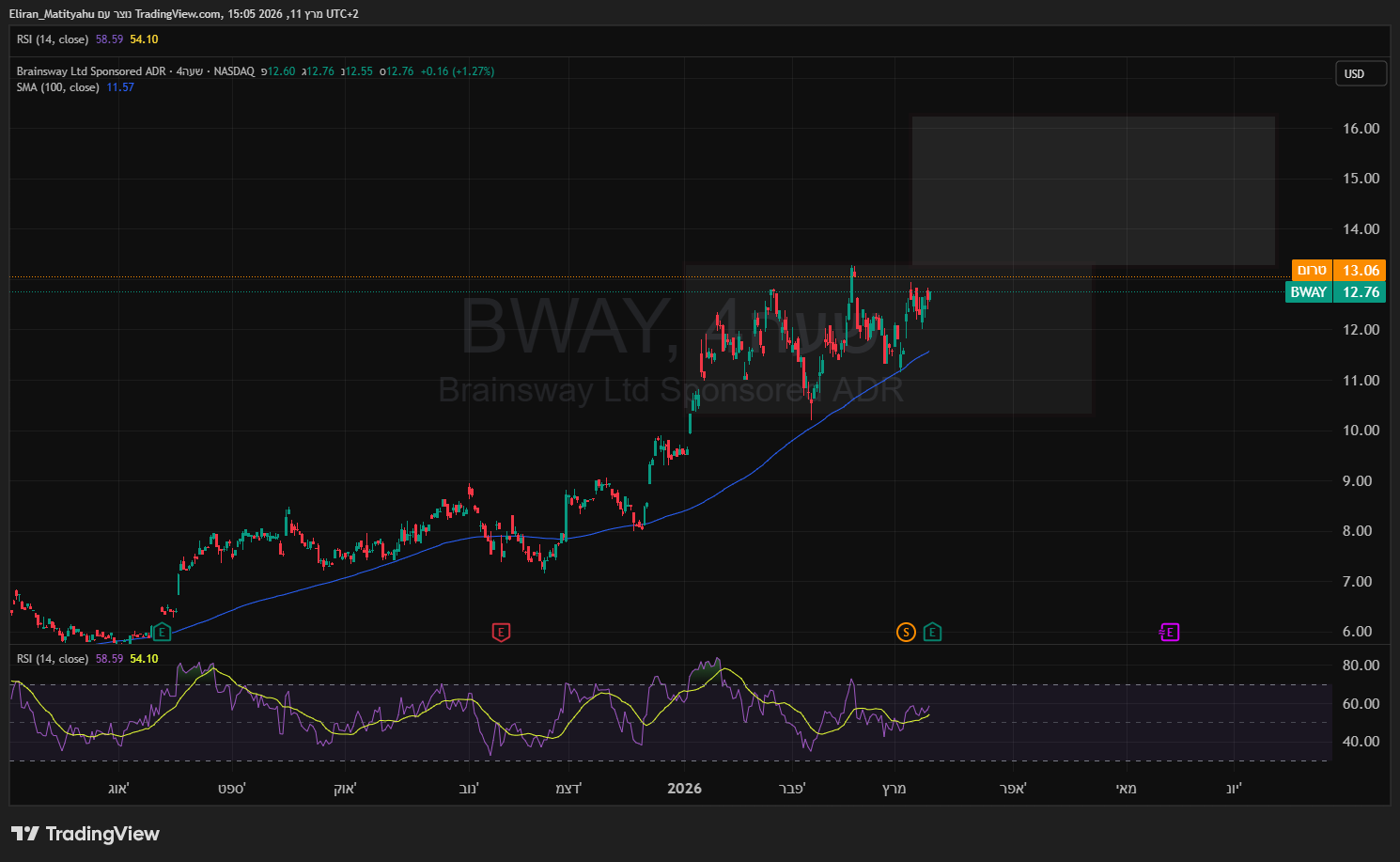Click the פבר' month label on the time axis
Screen dimensions: 1400x862
coord(793,789)
